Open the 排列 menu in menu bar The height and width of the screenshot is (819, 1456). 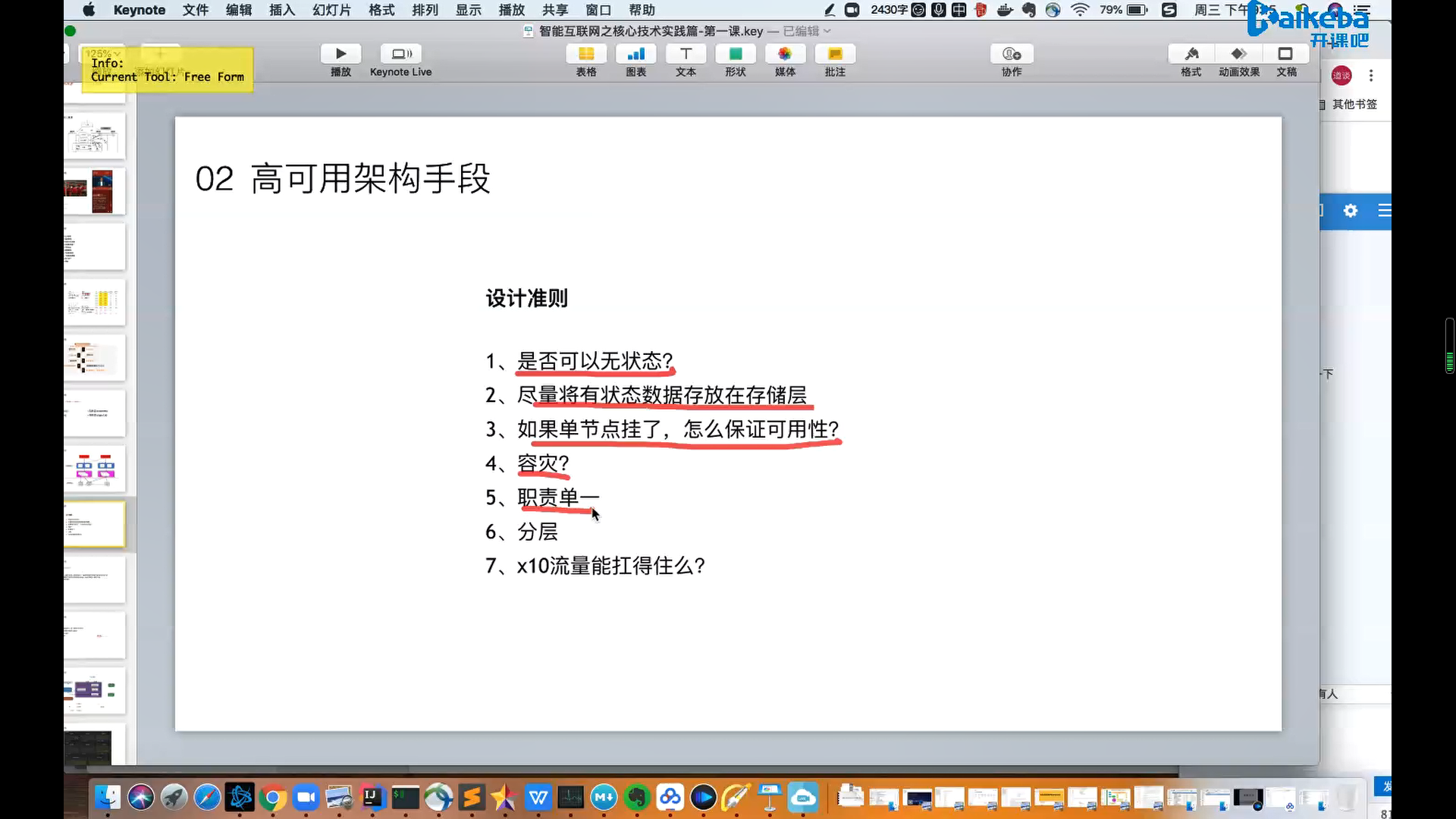click(x=425, y=10)
